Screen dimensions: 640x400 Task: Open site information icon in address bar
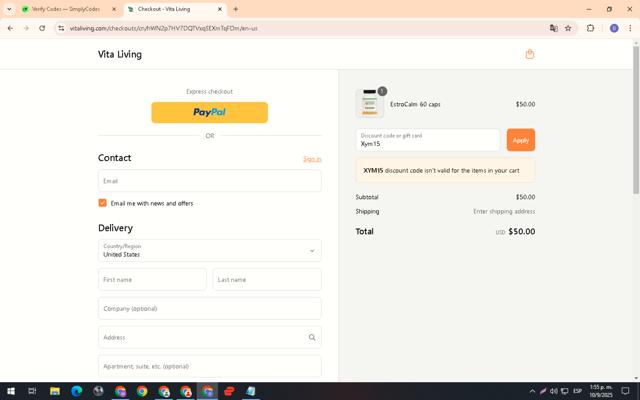(x=61, y=28)
